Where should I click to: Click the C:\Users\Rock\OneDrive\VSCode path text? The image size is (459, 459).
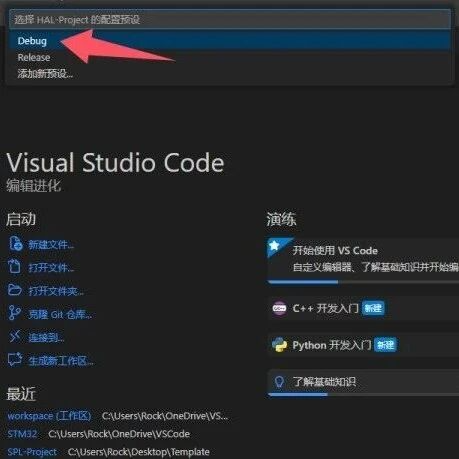point(119,434)
